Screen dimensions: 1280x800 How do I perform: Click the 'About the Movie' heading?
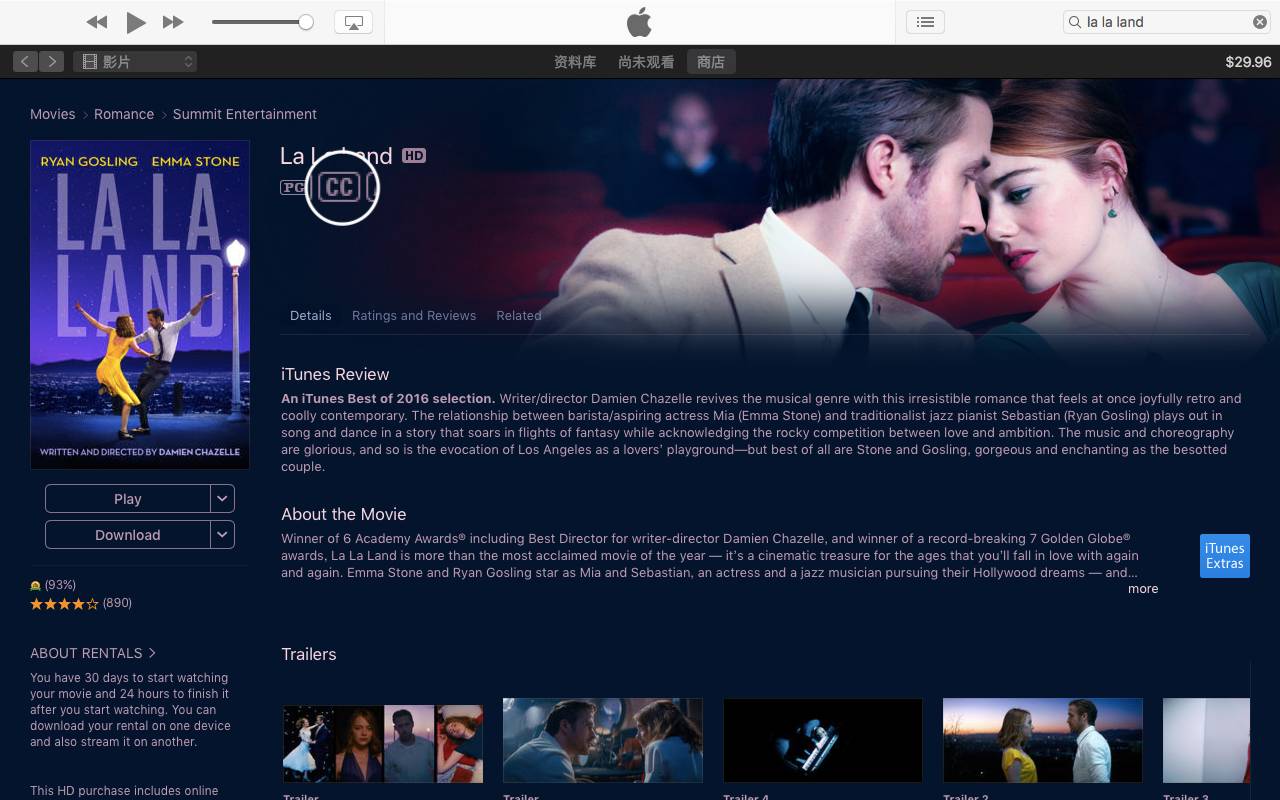tap(344, 514)
